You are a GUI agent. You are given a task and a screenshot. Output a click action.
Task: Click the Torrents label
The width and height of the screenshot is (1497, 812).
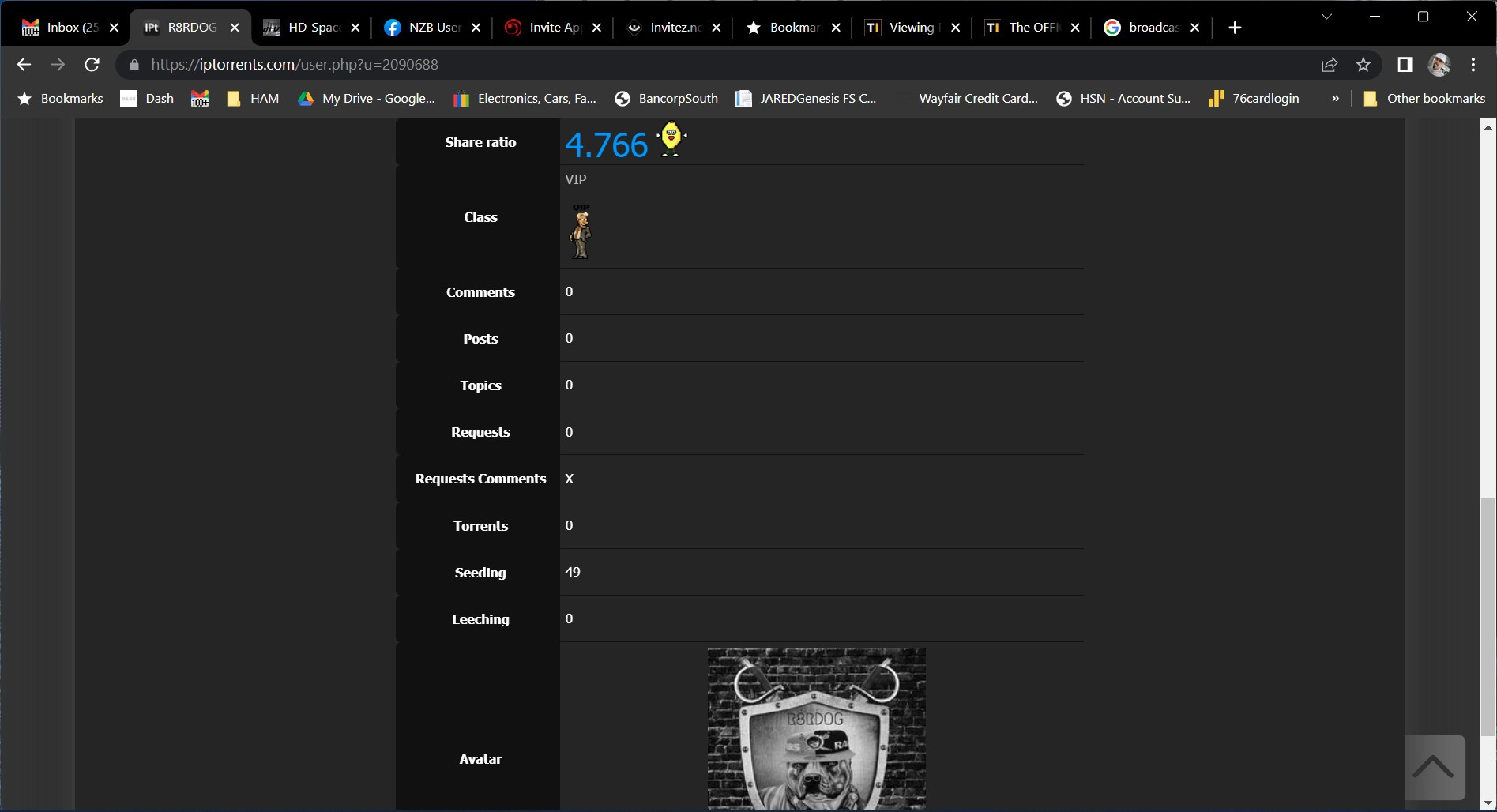pyautogui.click(x=480, y=526)
